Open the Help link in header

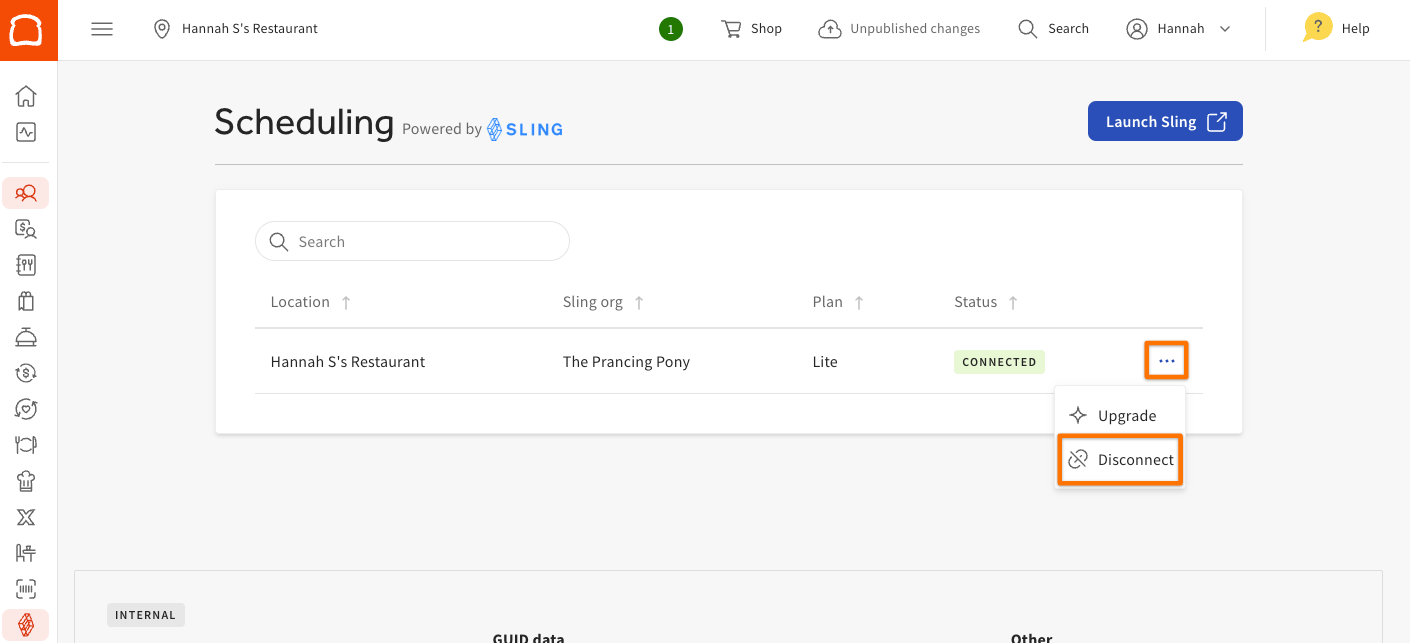1338,29
